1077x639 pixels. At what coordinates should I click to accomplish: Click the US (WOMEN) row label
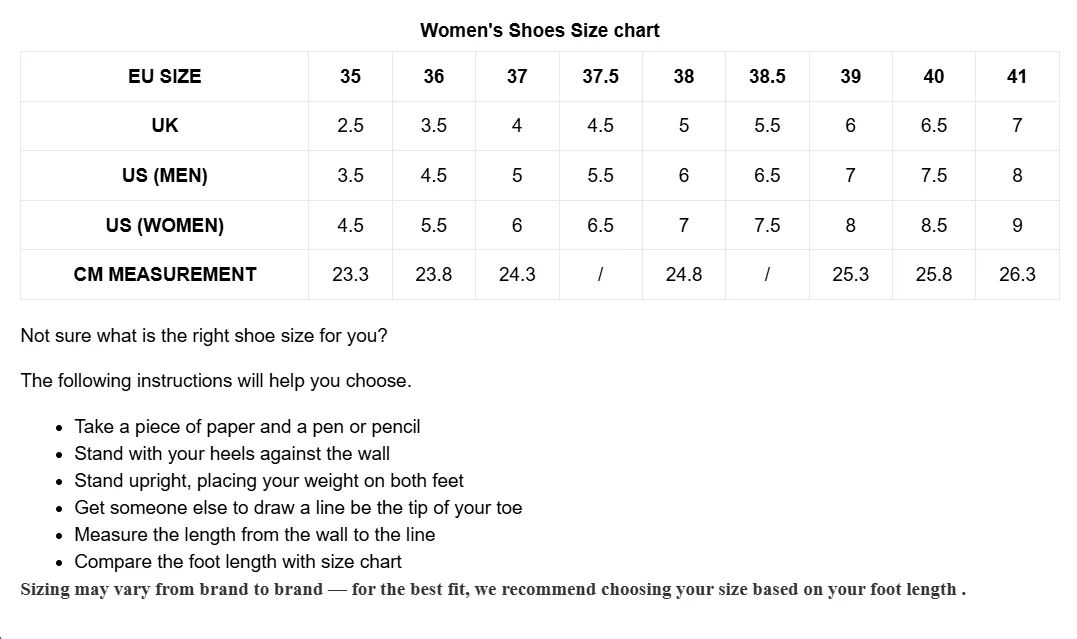pos(164,225)
